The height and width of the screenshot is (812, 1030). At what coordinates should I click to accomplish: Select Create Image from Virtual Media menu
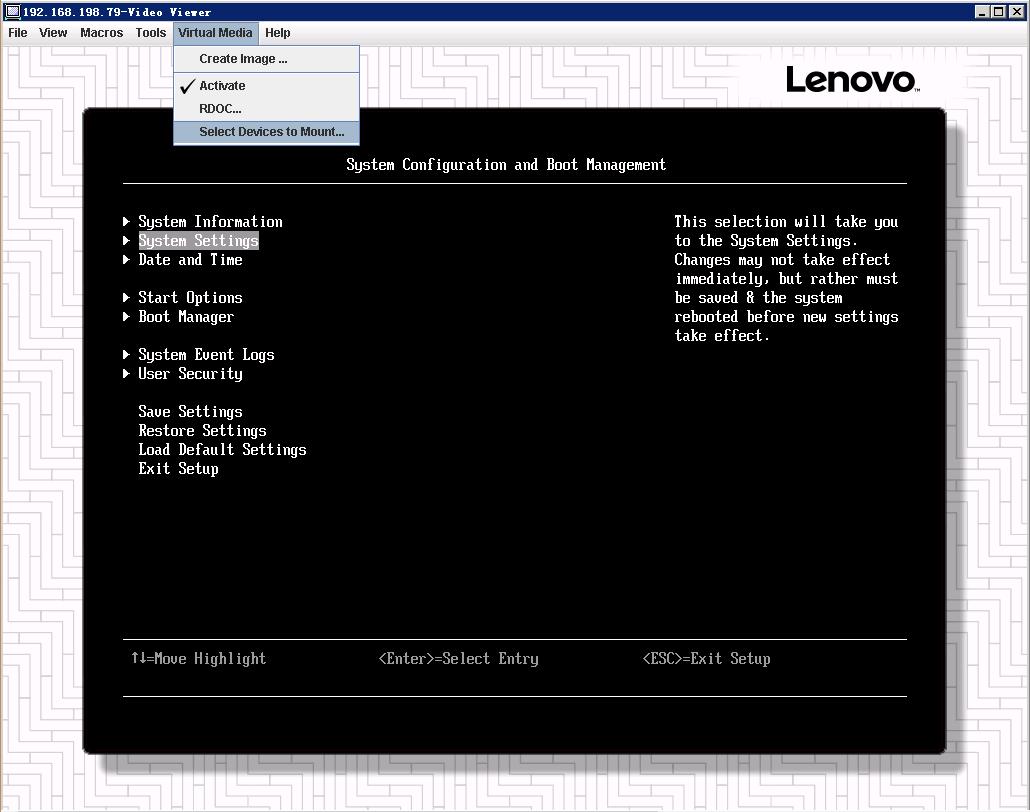click(243, 59)
